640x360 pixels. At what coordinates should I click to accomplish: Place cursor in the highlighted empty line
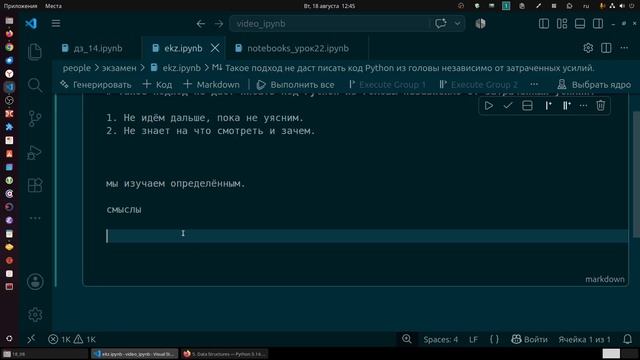[367, 236]
